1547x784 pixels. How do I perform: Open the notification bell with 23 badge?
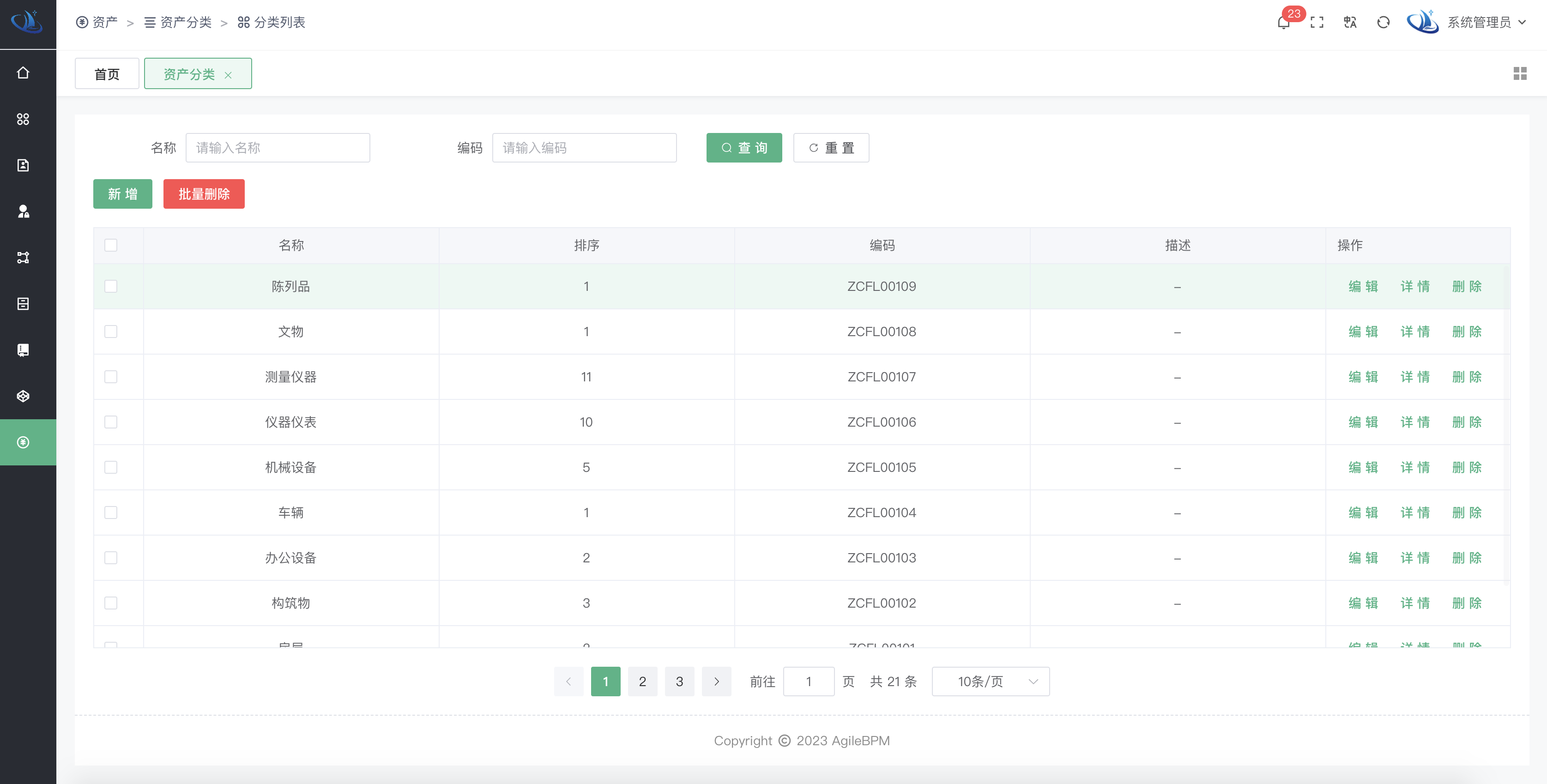[1283, 23]
